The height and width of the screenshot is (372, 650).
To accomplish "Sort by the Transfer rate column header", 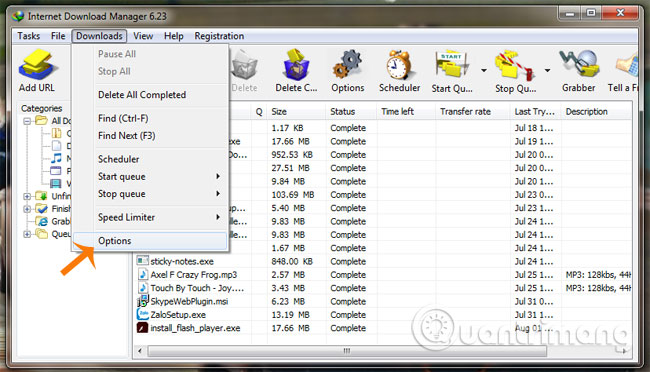I will [x=472, y=112].
